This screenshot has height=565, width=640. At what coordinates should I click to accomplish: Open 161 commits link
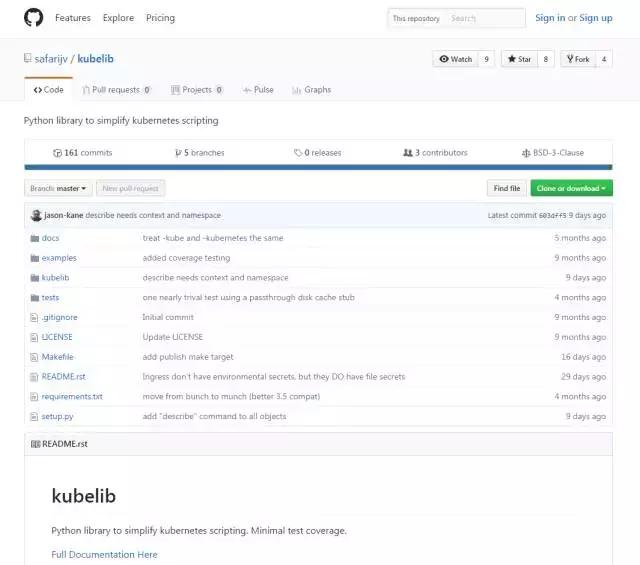point(83,153)
